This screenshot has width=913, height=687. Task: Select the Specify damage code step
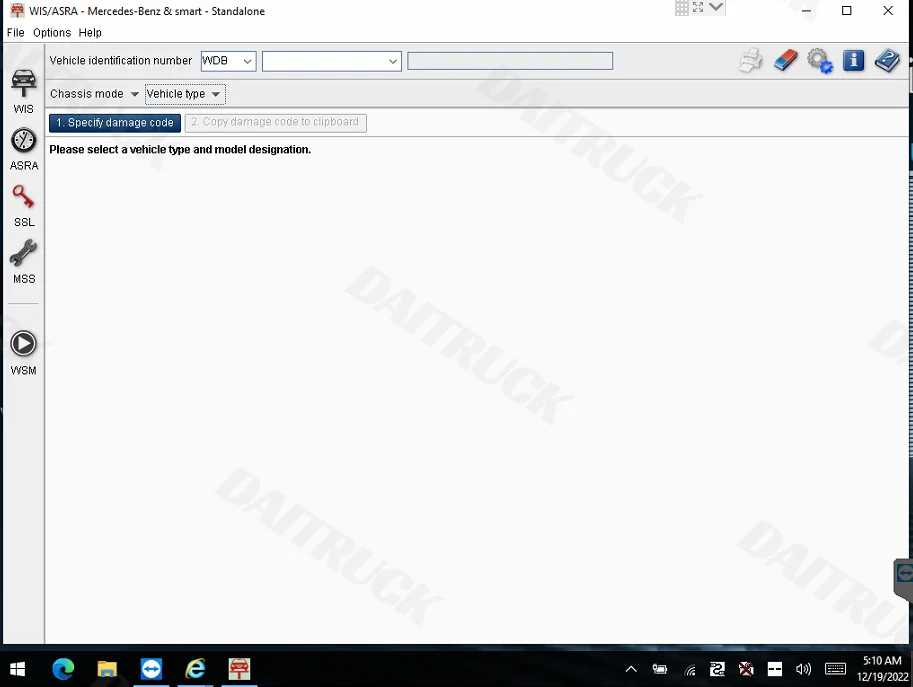[115, 123]
